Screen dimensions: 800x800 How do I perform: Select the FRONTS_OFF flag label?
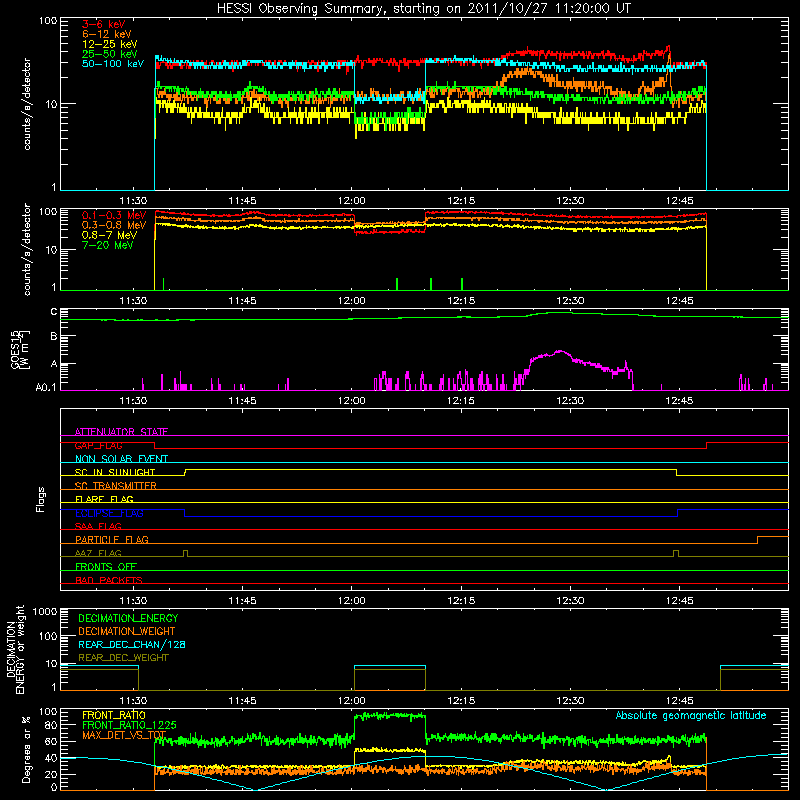pos(106,566)
